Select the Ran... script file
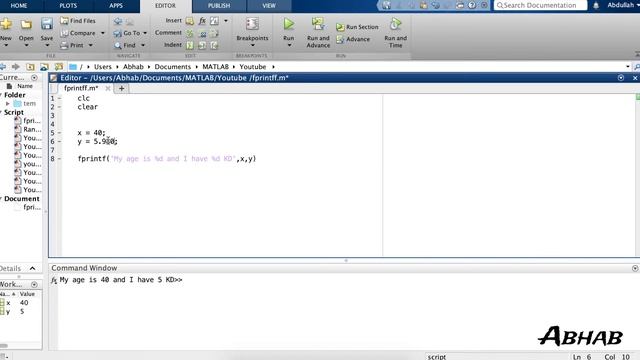Image resolution: width=640 pixels, height=360 pixels. click(28, 129)
